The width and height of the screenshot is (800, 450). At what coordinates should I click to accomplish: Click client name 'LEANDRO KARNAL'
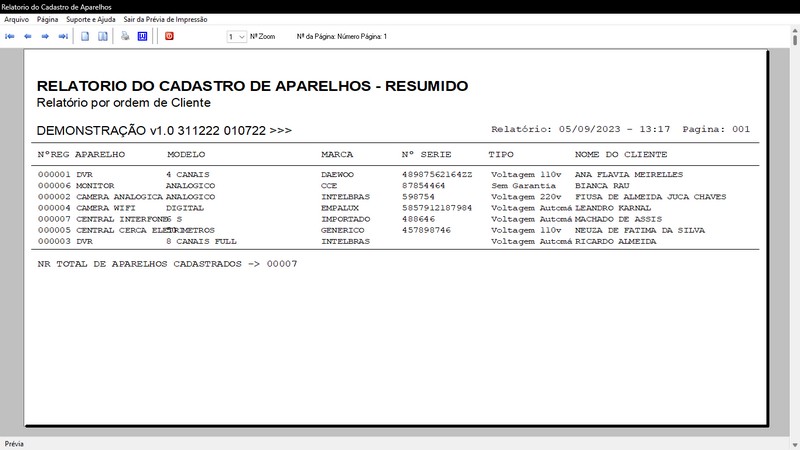click(613, 208)
